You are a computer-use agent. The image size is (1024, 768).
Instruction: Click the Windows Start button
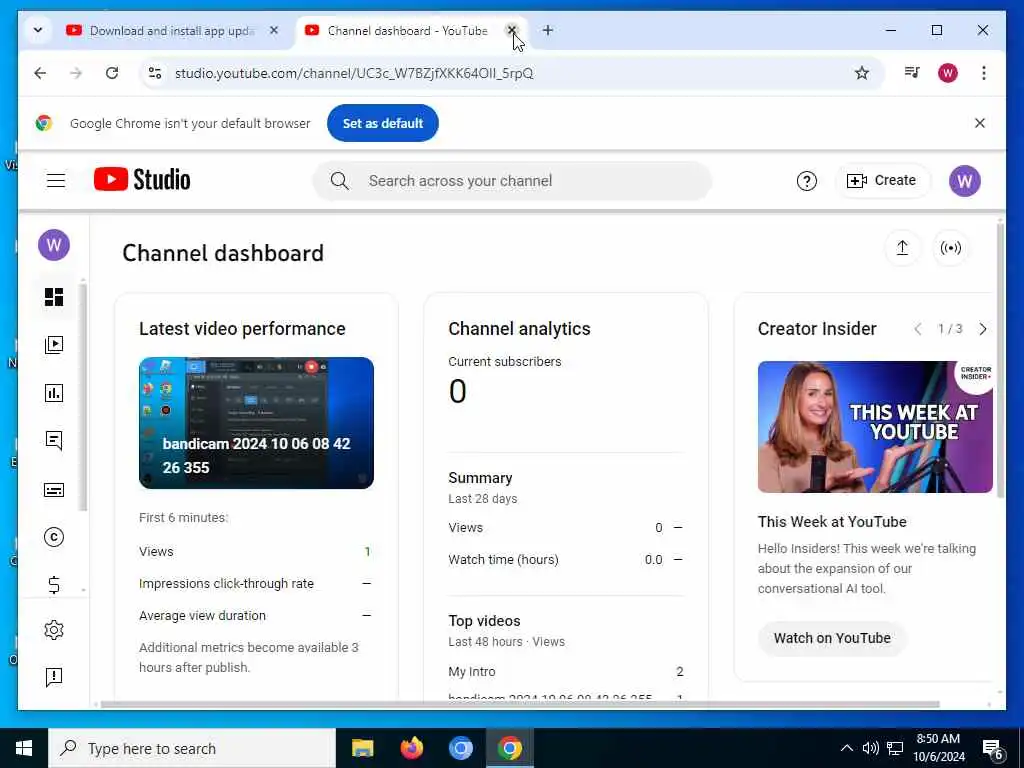(24, 748)
